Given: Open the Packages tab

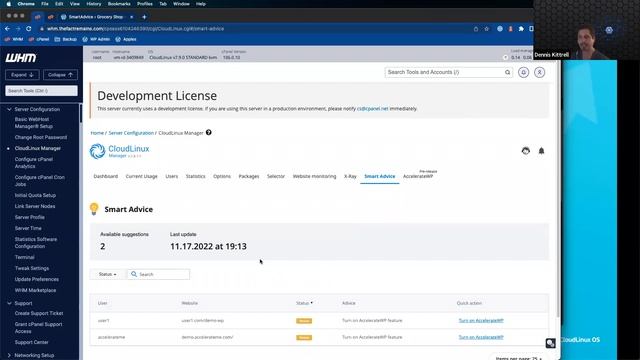Looking at the screenshot, I should (249, 176).
